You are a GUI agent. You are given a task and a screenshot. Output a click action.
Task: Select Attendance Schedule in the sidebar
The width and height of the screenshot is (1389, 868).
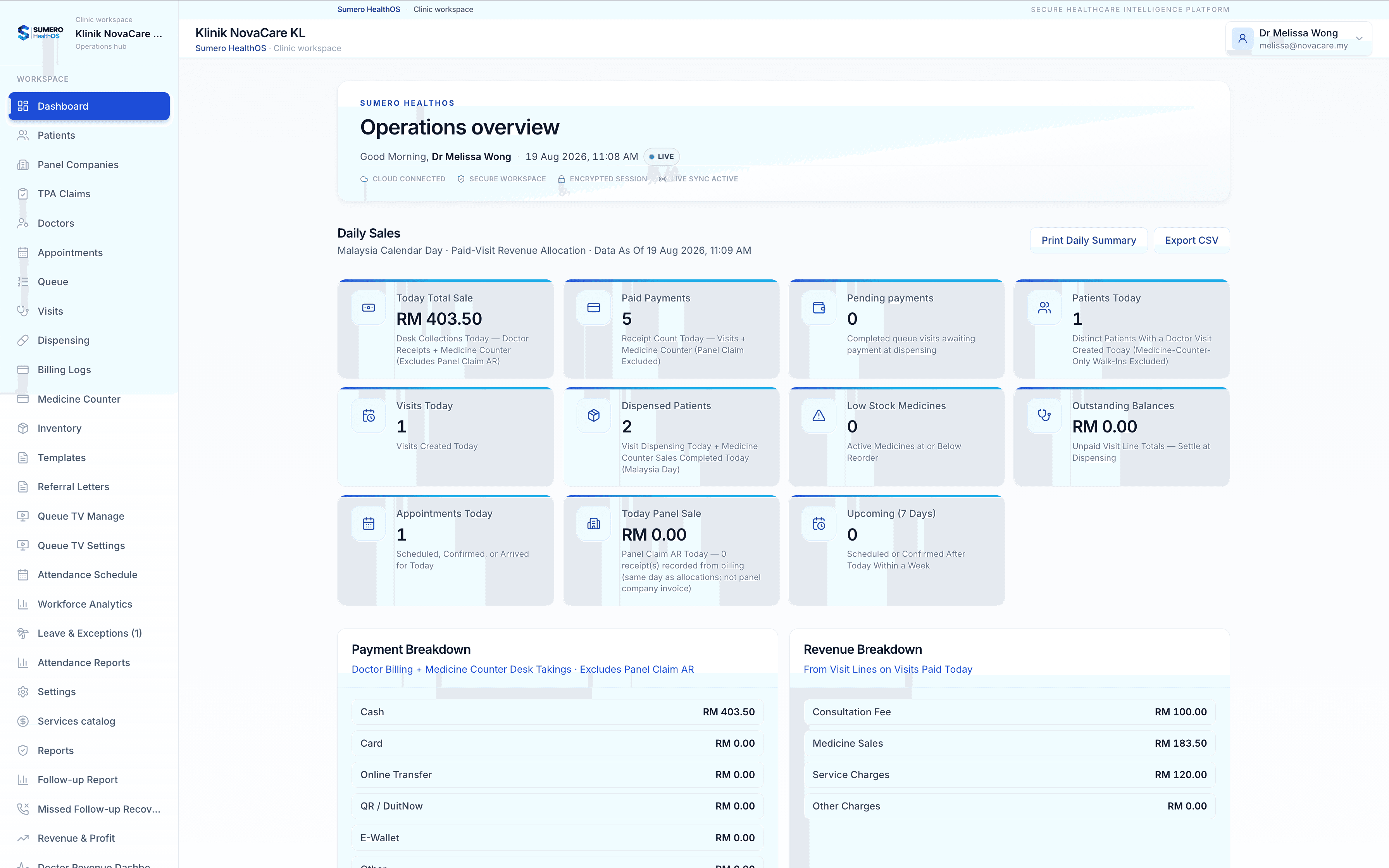pyautogui.click(x=89, y=575)
